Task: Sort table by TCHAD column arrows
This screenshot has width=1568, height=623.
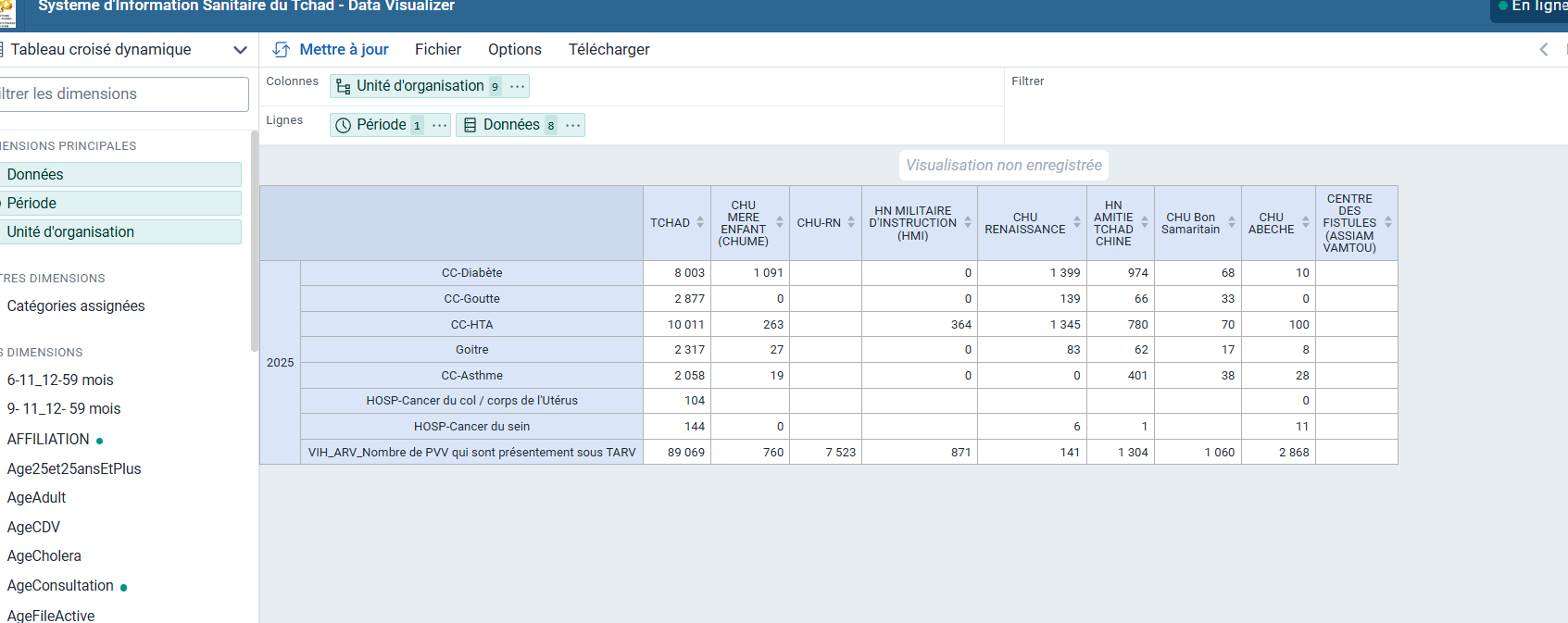Action: point(700,222)
